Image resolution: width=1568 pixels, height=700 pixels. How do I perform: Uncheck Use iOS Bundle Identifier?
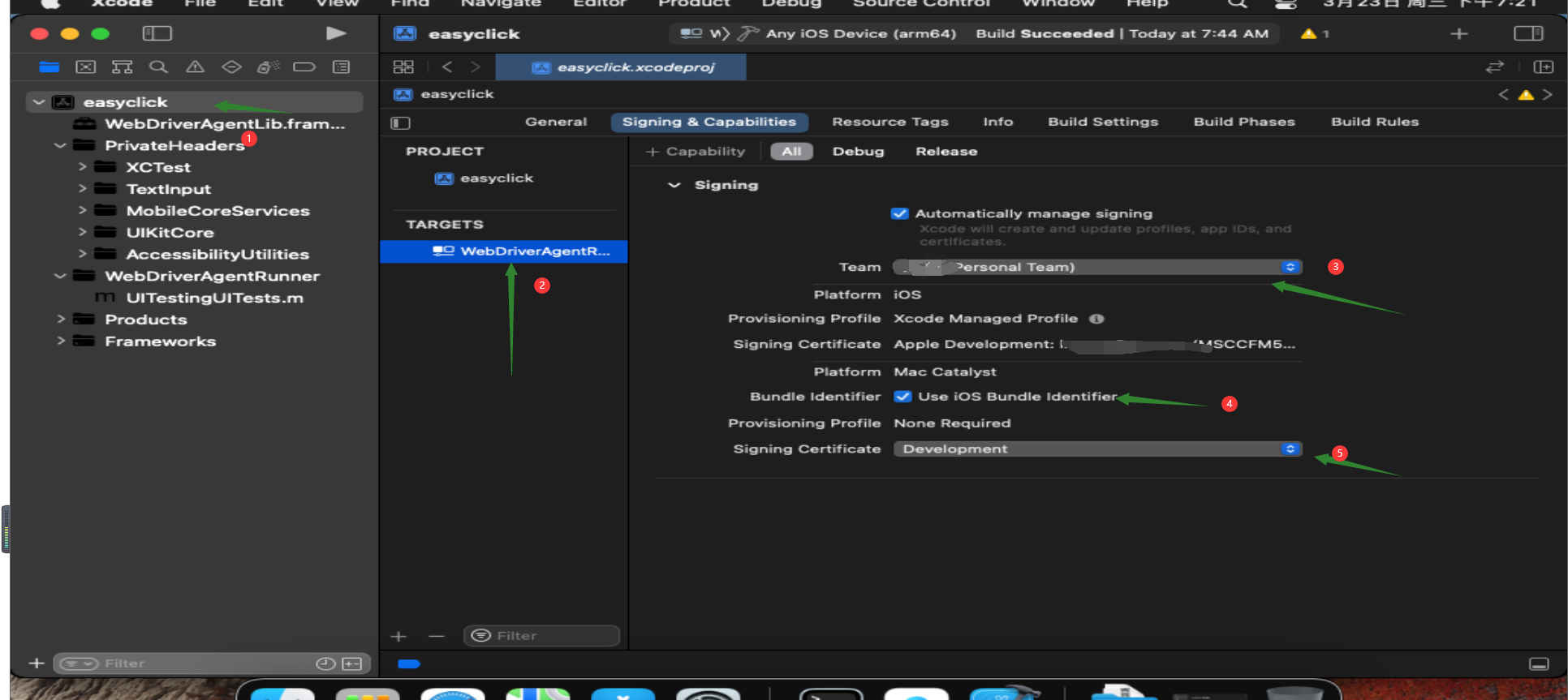tap(902, 397)
